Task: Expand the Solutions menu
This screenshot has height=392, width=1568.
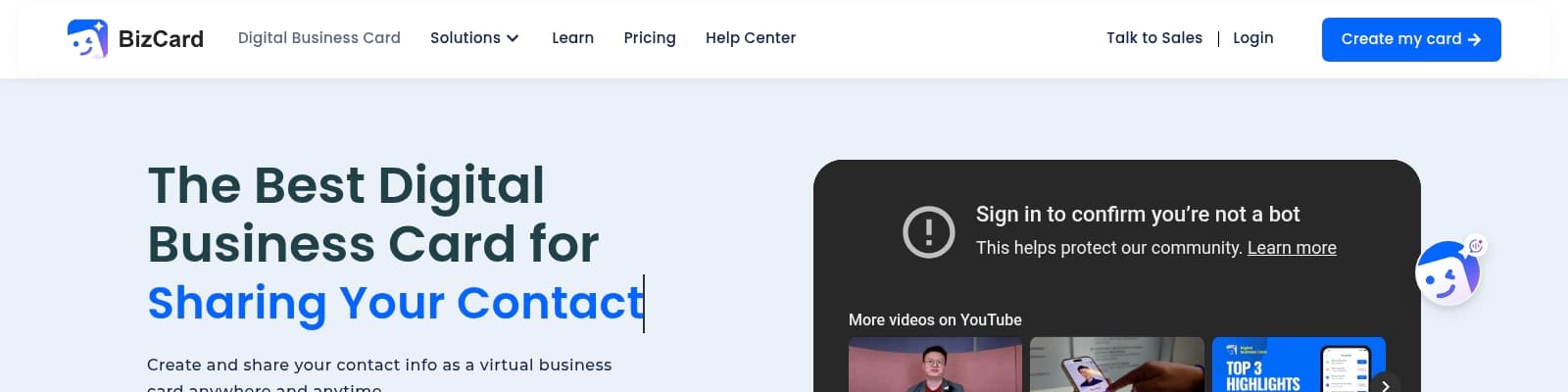Action: [465, 38]
